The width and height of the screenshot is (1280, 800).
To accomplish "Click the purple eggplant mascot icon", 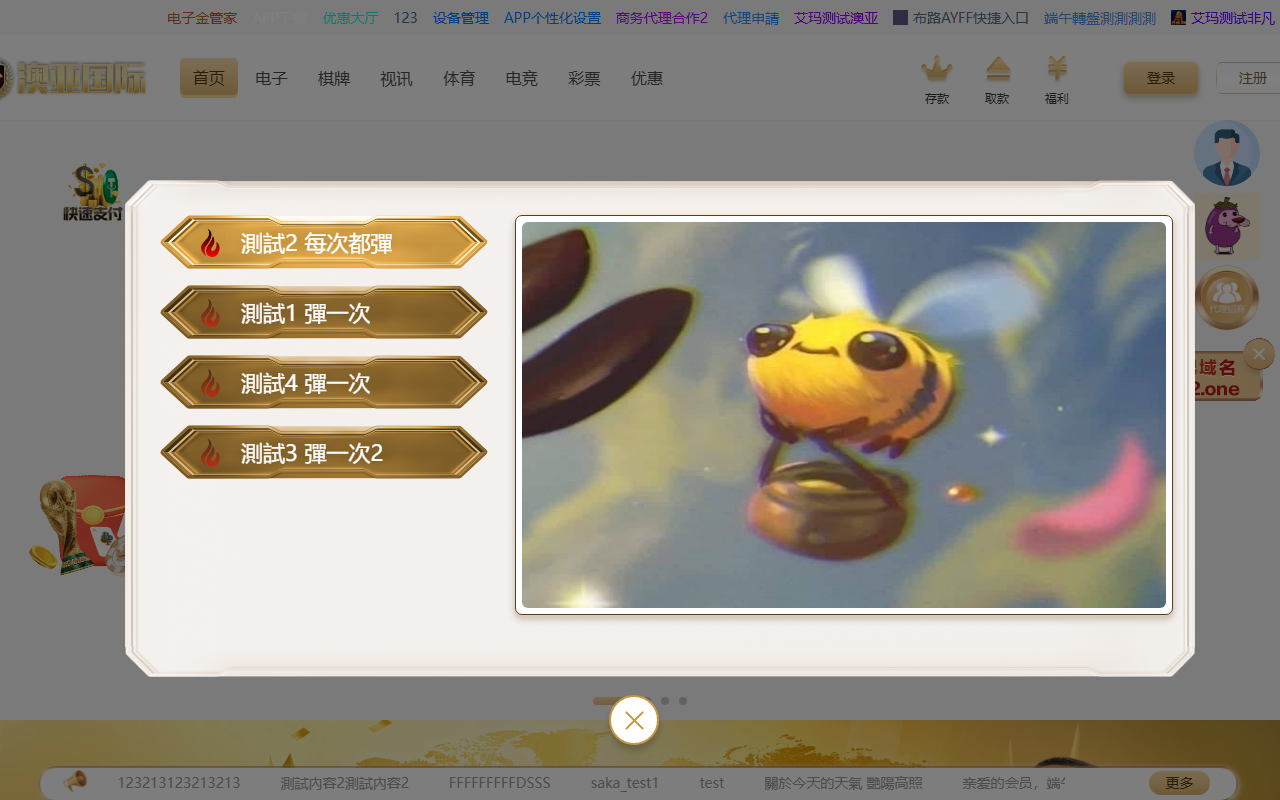I will pyautogui.click(x=1226, y=226).
